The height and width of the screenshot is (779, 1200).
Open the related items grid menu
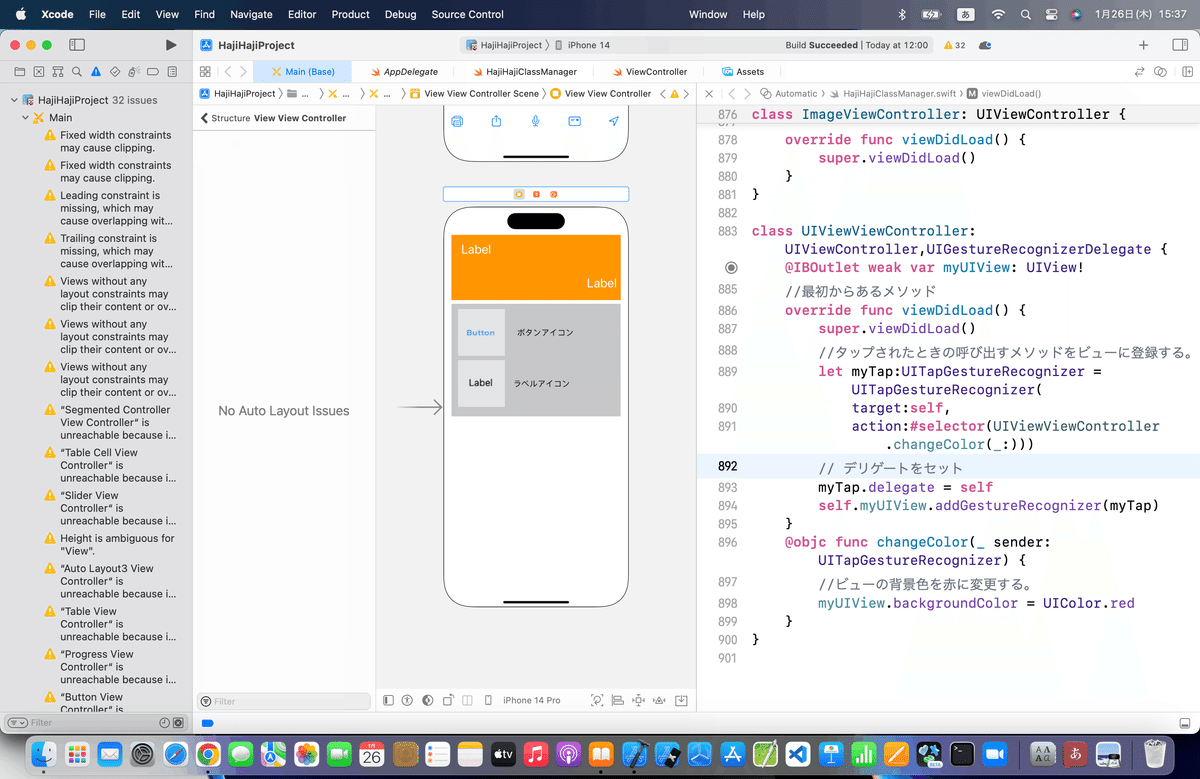tap(205, 72)
